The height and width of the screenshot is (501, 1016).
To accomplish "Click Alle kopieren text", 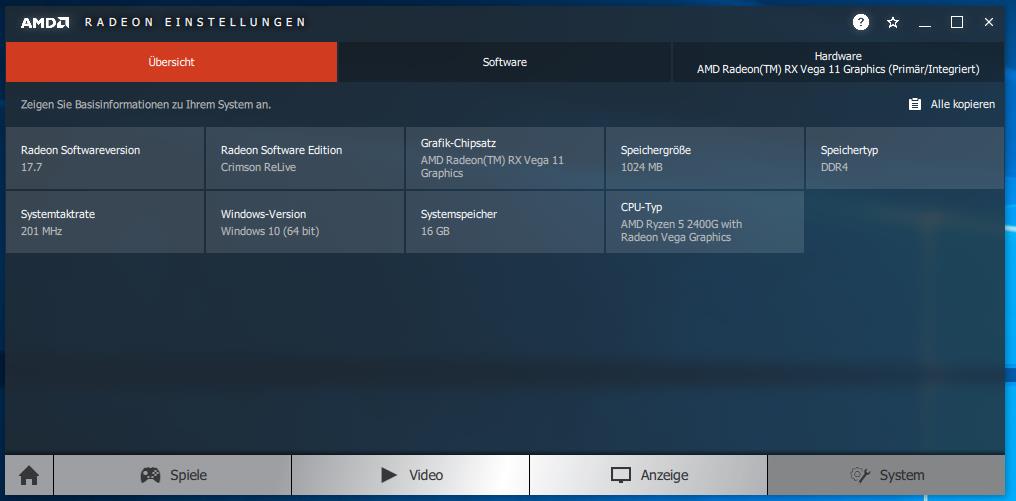I will [x=963, y=104].
